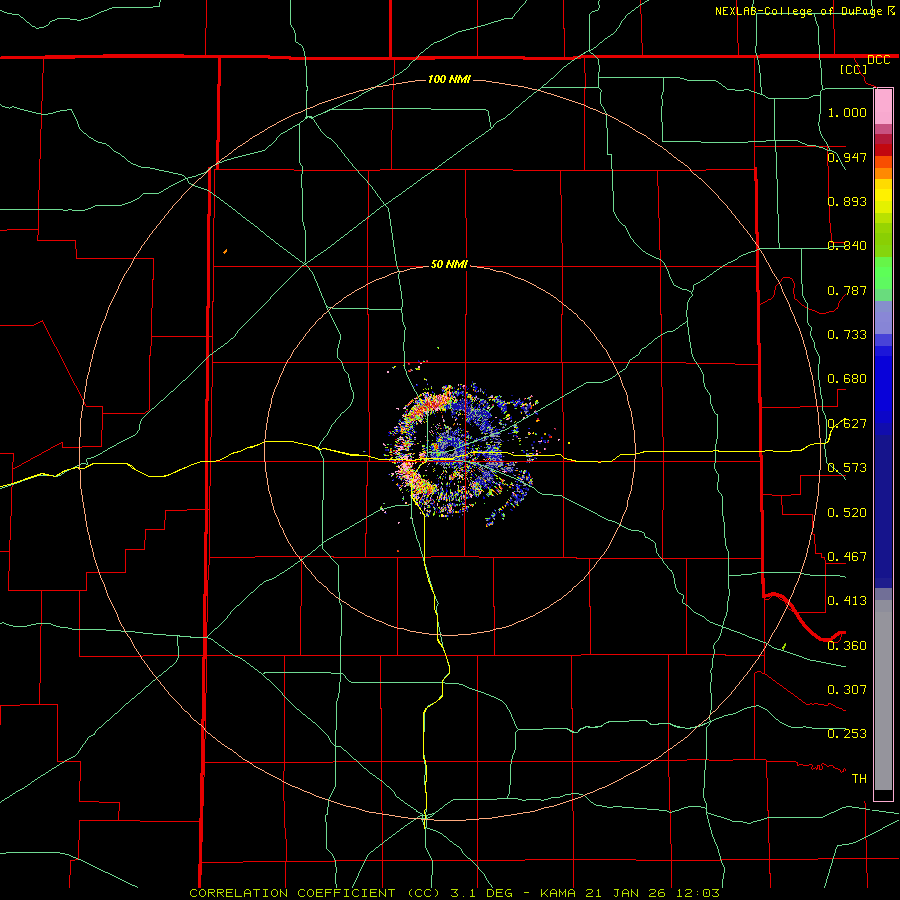
Task: Click the 0.947 legend value
Action: (x=847, y=157)
